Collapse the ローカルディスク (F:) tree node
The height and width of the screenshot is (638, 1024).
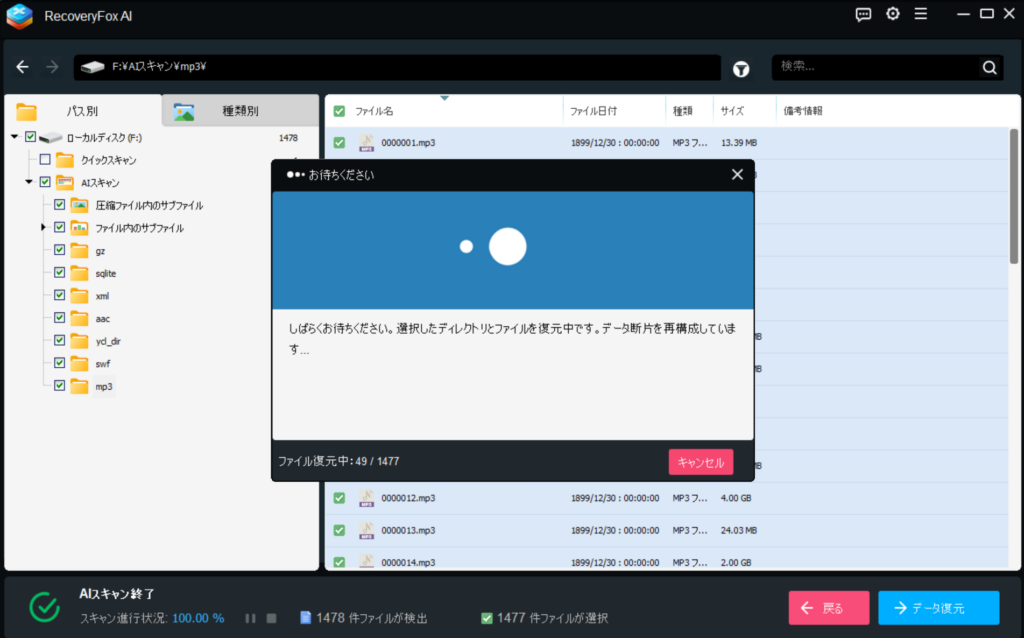(15, 137)
